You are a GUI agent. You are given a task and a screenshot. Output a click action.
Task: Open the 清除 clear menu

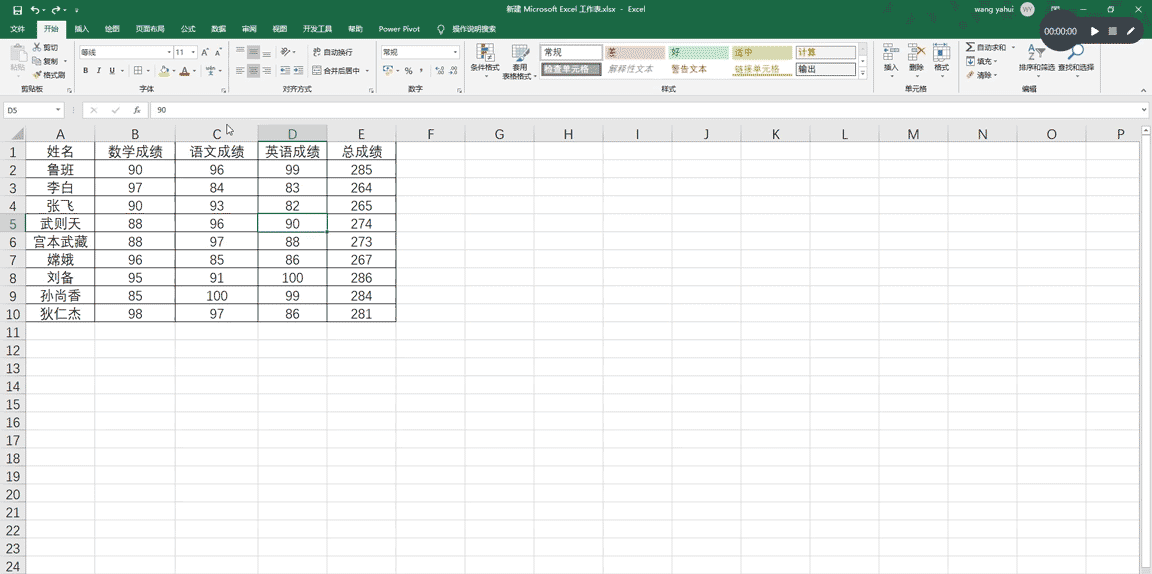coord(982,75)
